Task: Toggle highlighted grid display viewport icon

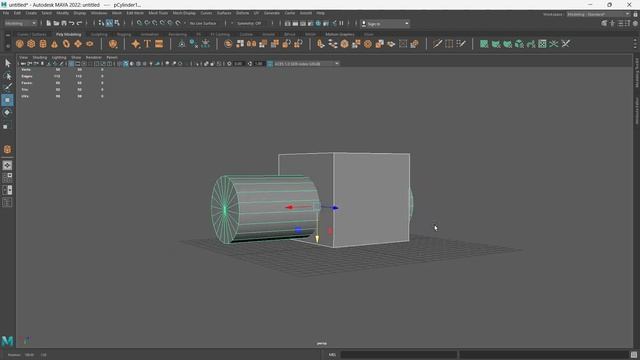Action: (71, 64)
